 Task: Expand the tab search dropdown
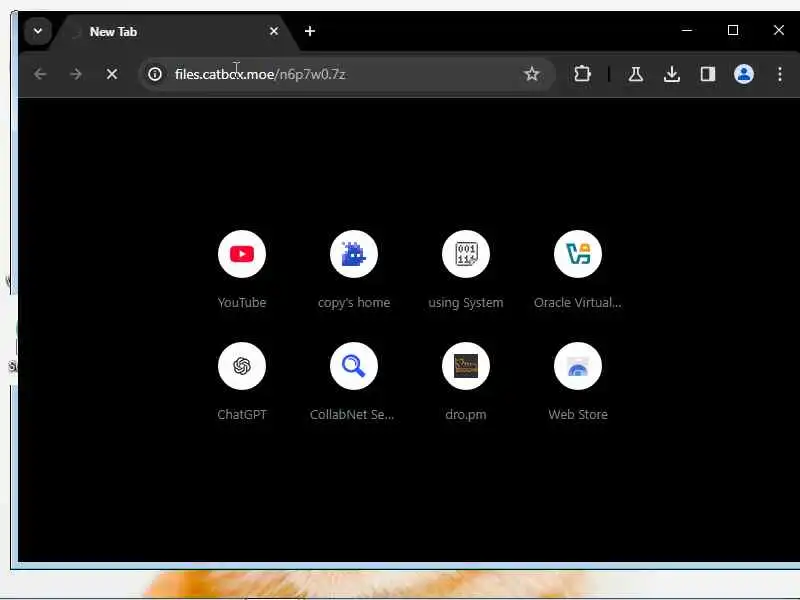click(x=38, y=31)
